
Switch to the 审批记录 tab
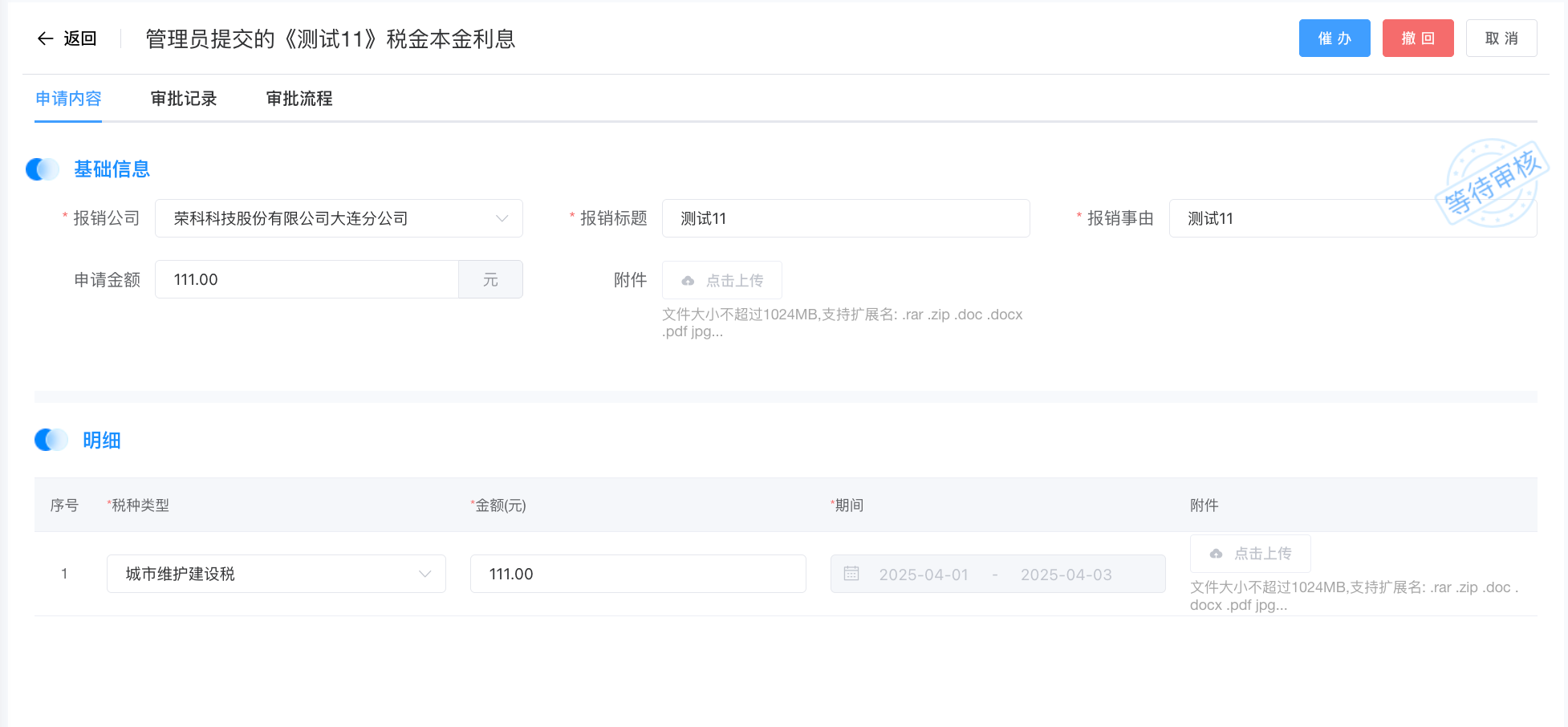click(184, 99)
